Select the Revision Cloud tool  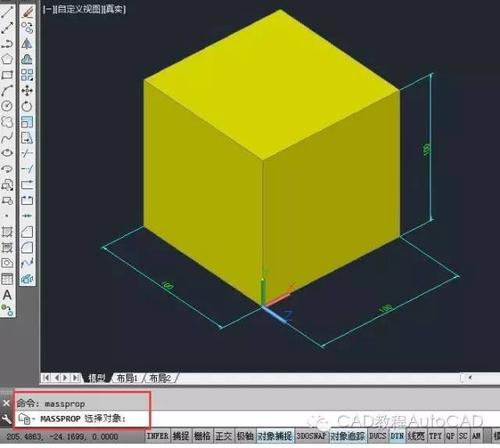pyautogui.click(x=7, y=122)
